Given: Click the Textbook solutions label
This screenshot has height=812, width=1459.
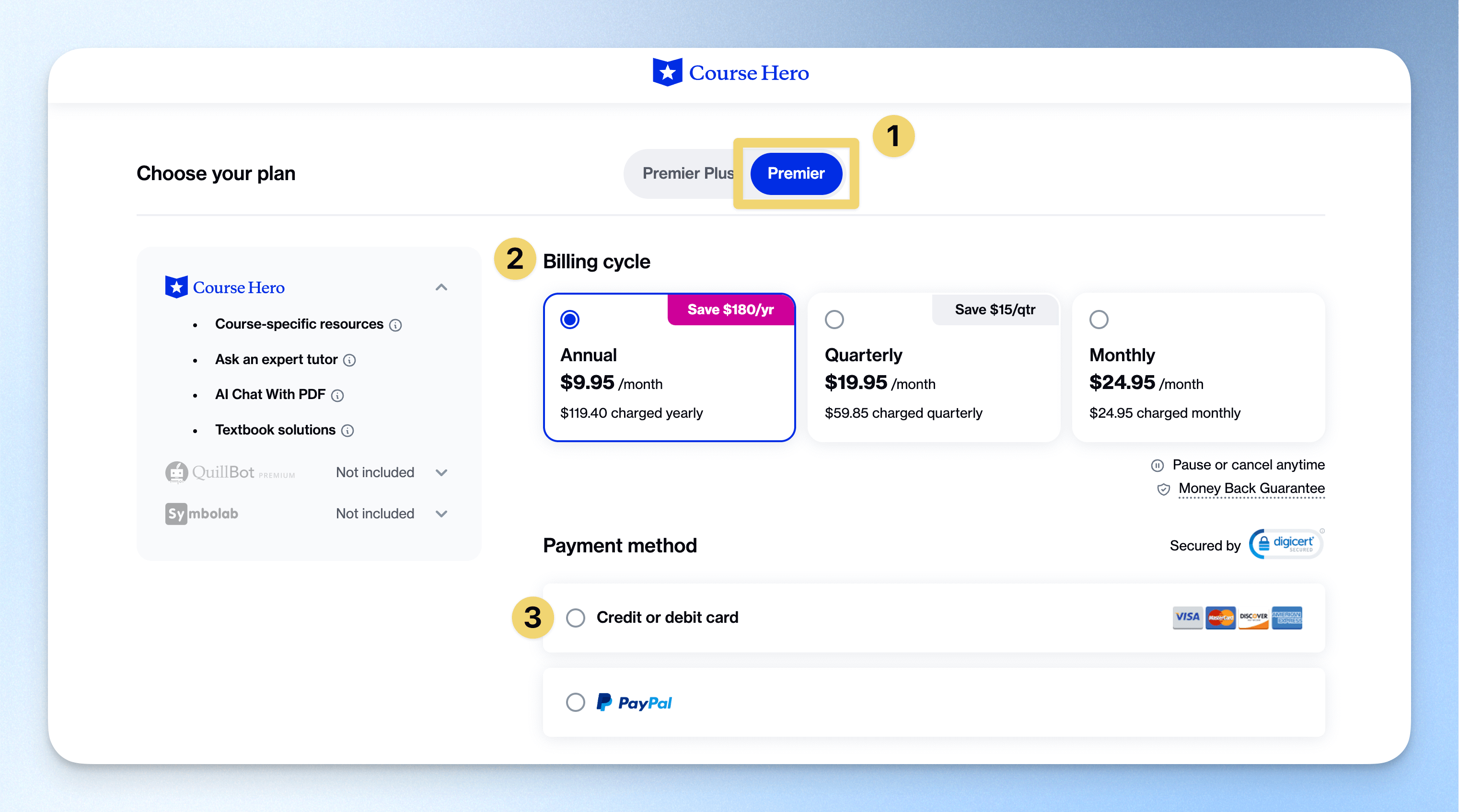Looking at the screenshot, I should tap(275, 430).
